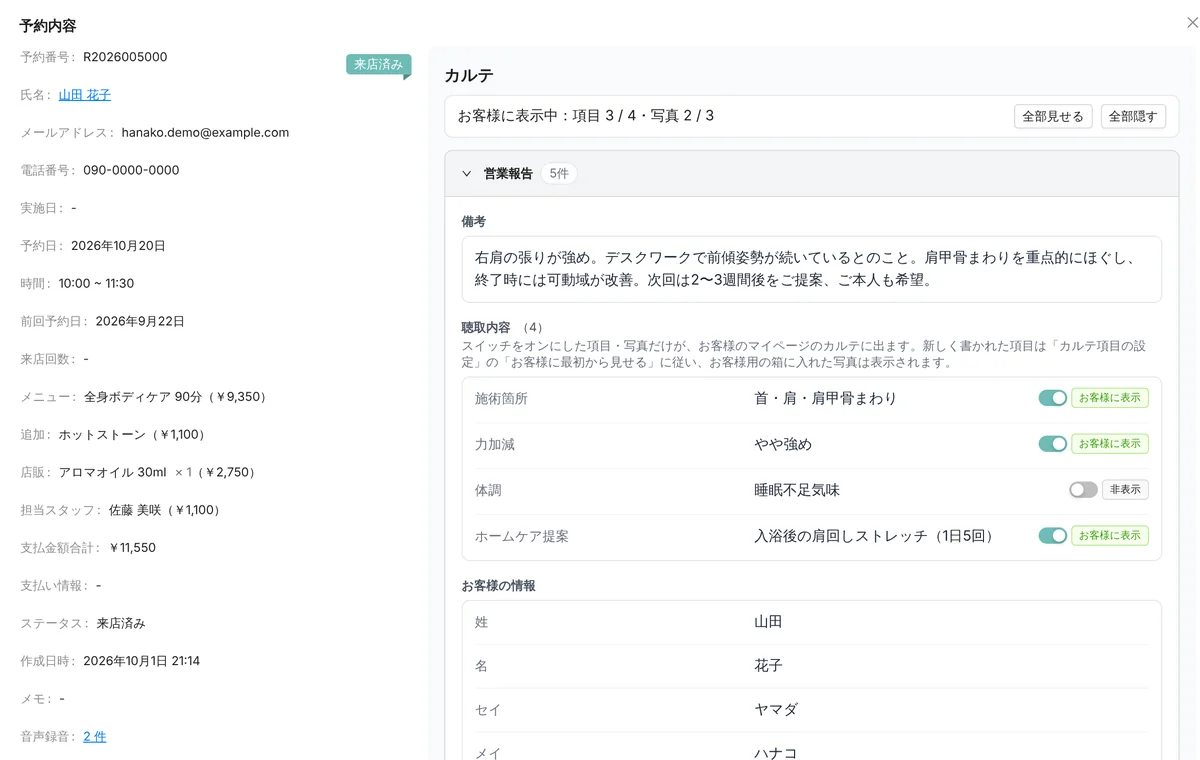Click the 来店済み status badge
Image resolution: width=1200 pixels, height=760 pixels.
pyautogui.click(x=379, y=65)
